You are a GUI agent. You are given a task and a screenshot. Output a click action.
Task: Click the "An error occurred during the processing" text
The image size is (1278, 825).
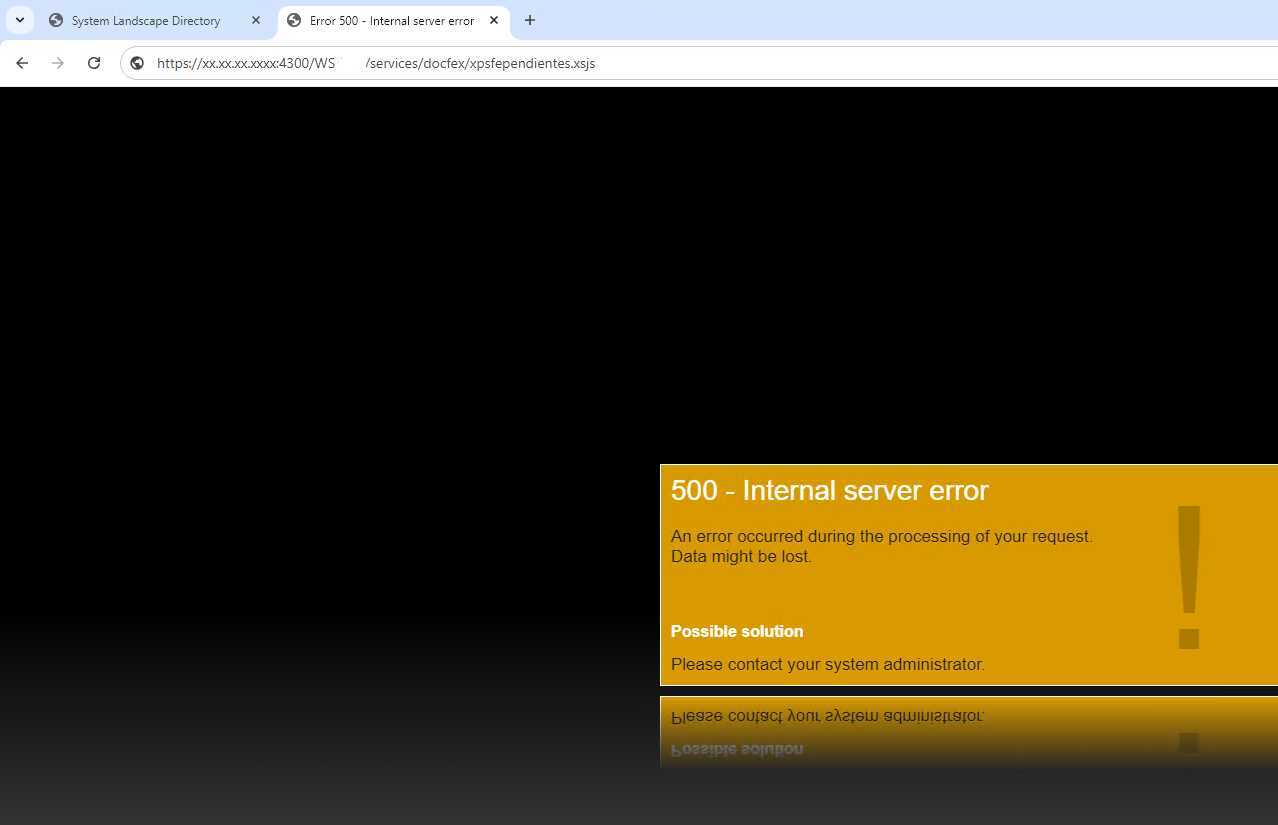tap(881, 536)
